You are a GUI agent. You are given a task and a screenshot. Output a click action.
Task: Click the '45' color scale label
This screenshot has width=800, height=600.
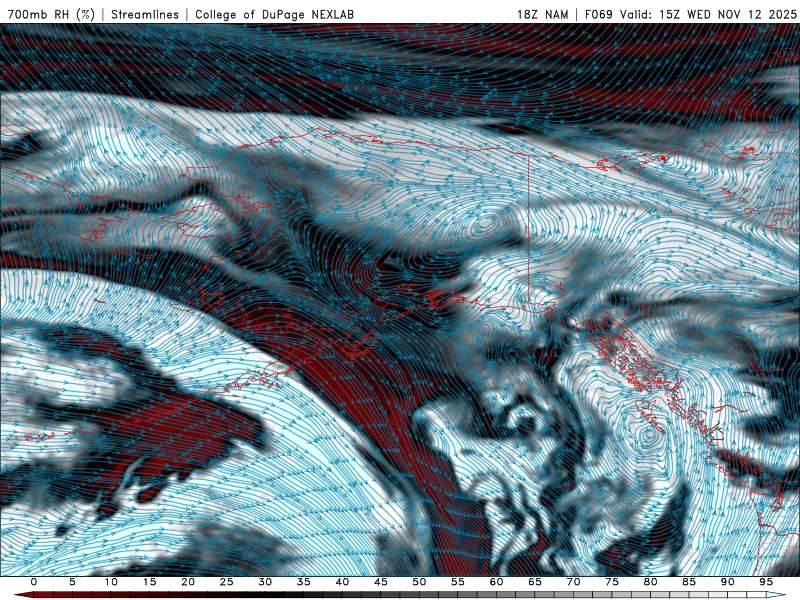381,582
